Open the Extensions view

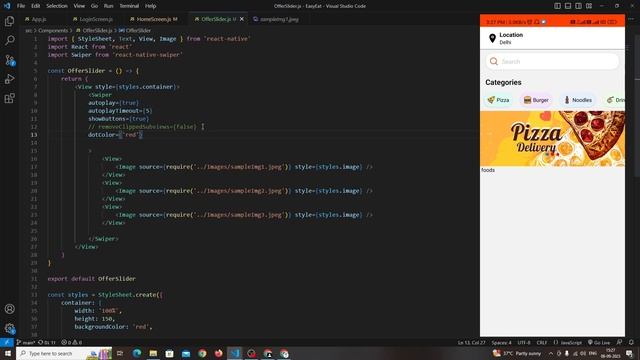pos(9,98)
